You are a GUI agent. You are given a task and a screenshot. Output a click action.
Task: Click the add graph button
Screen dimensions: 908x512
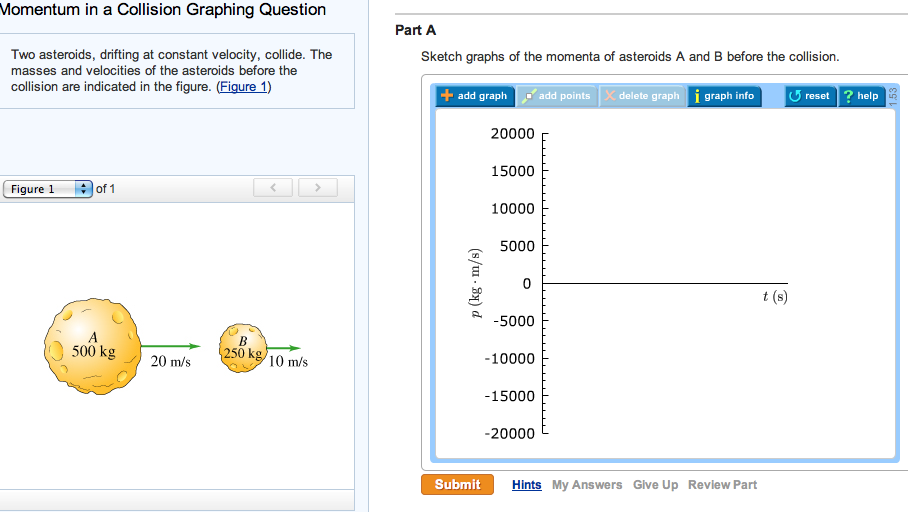tap(475, 96)
